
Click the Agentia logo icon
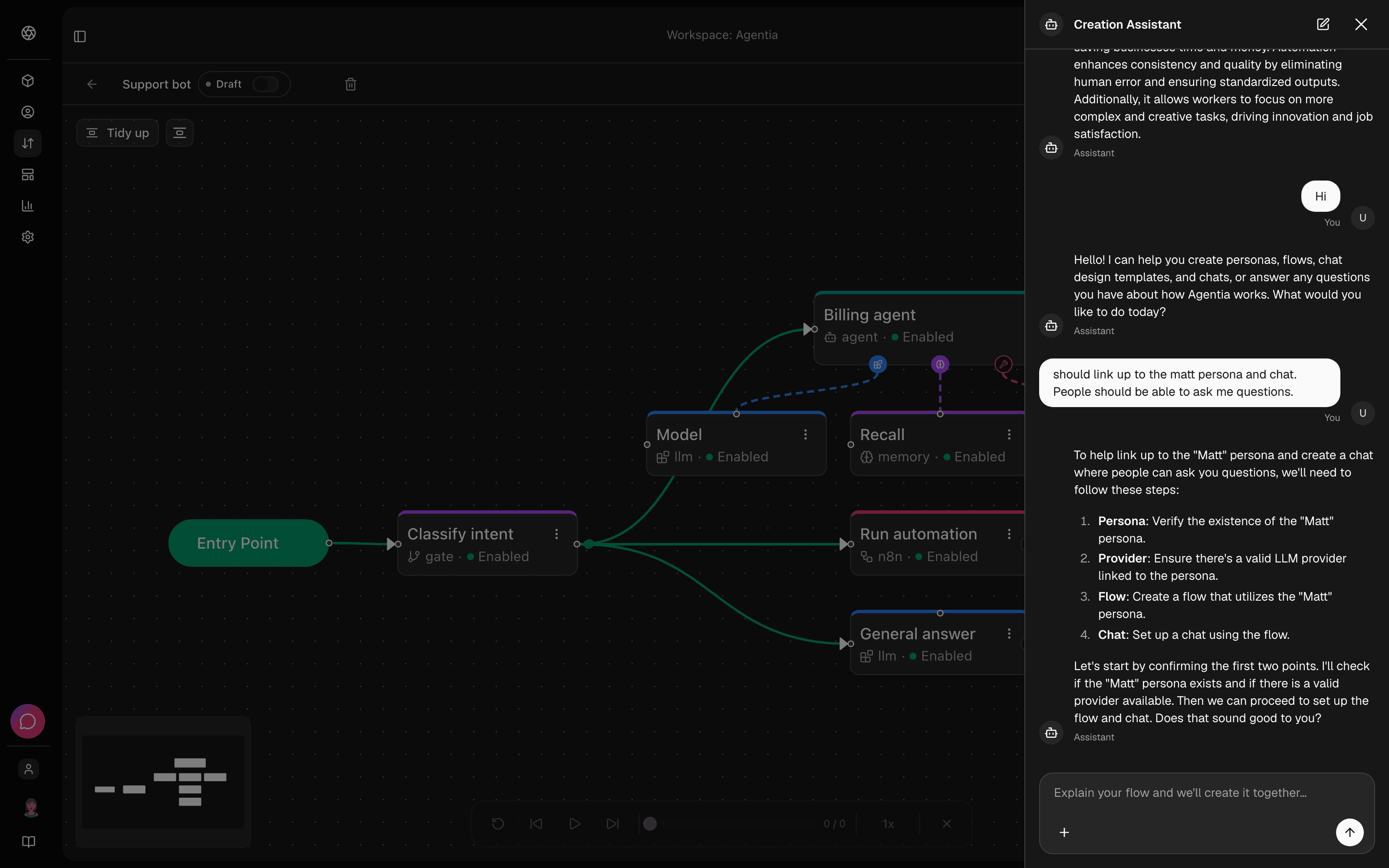click(x=28, y=33)
